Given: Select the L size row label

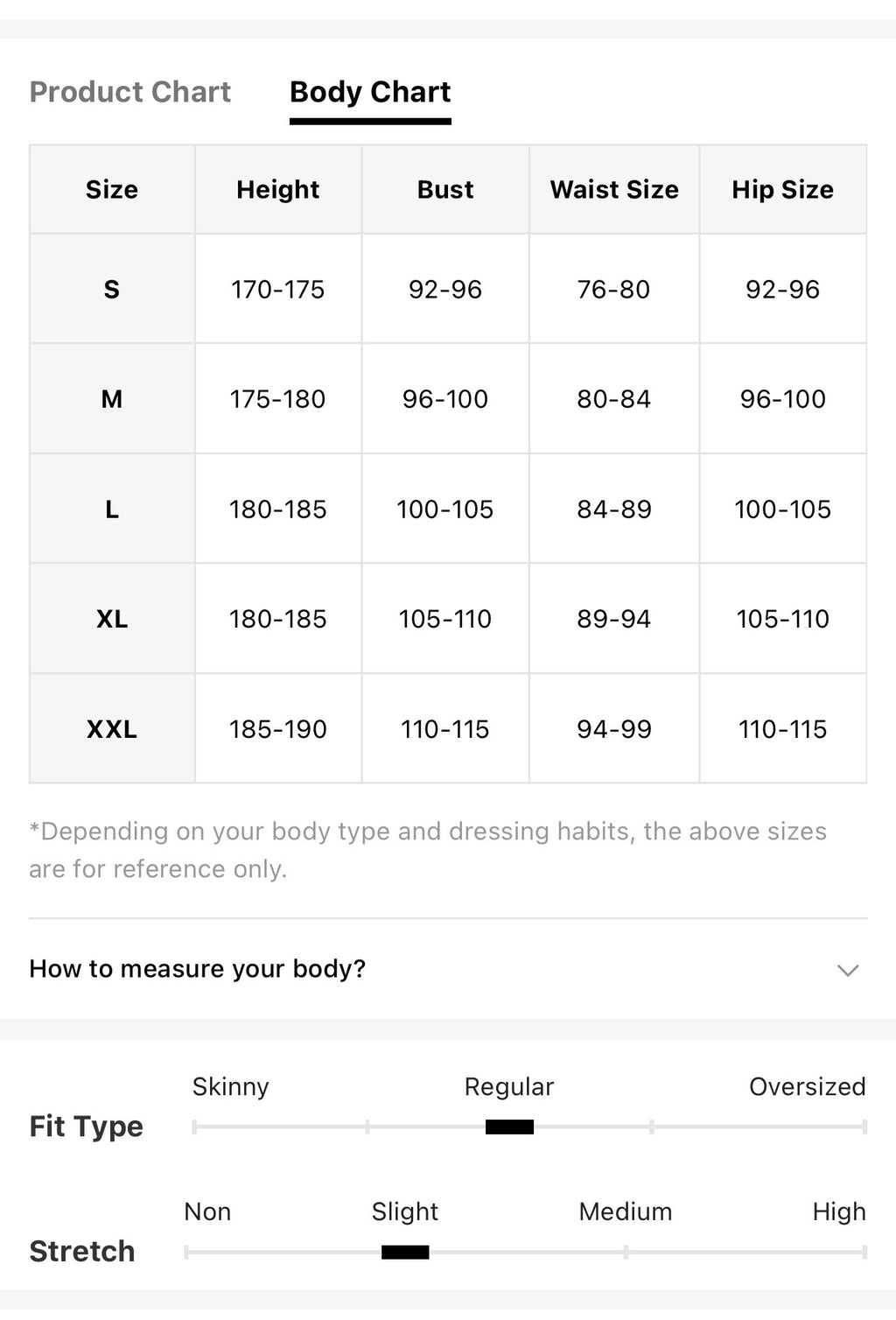Looking at the screenshot, I should coord(112,509).
